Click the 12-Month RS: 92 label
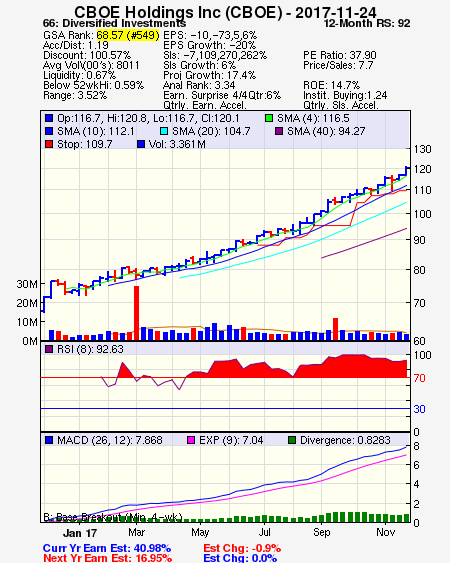The height and width of the screenshot is (563, 450). pos(367,24)
